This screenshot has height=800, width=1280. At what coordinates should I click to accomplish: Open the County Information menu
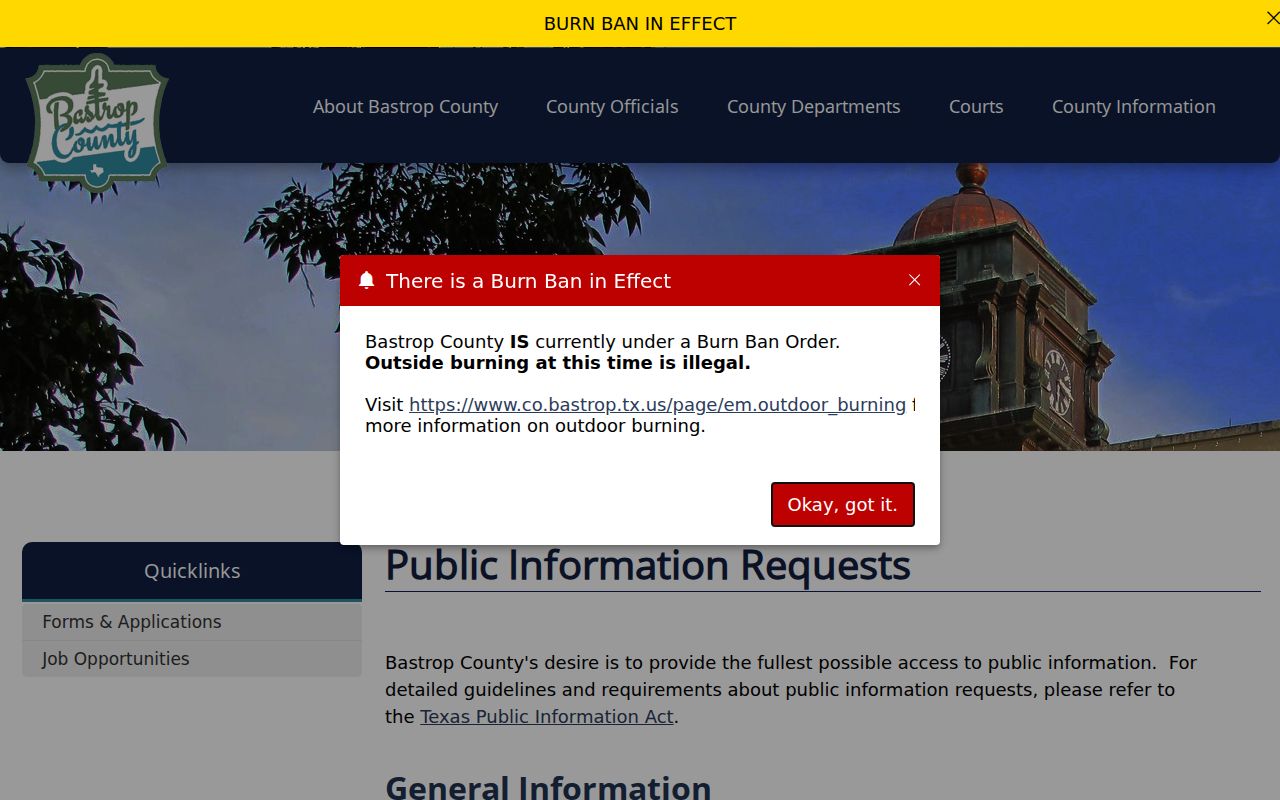coord(1134,107)
